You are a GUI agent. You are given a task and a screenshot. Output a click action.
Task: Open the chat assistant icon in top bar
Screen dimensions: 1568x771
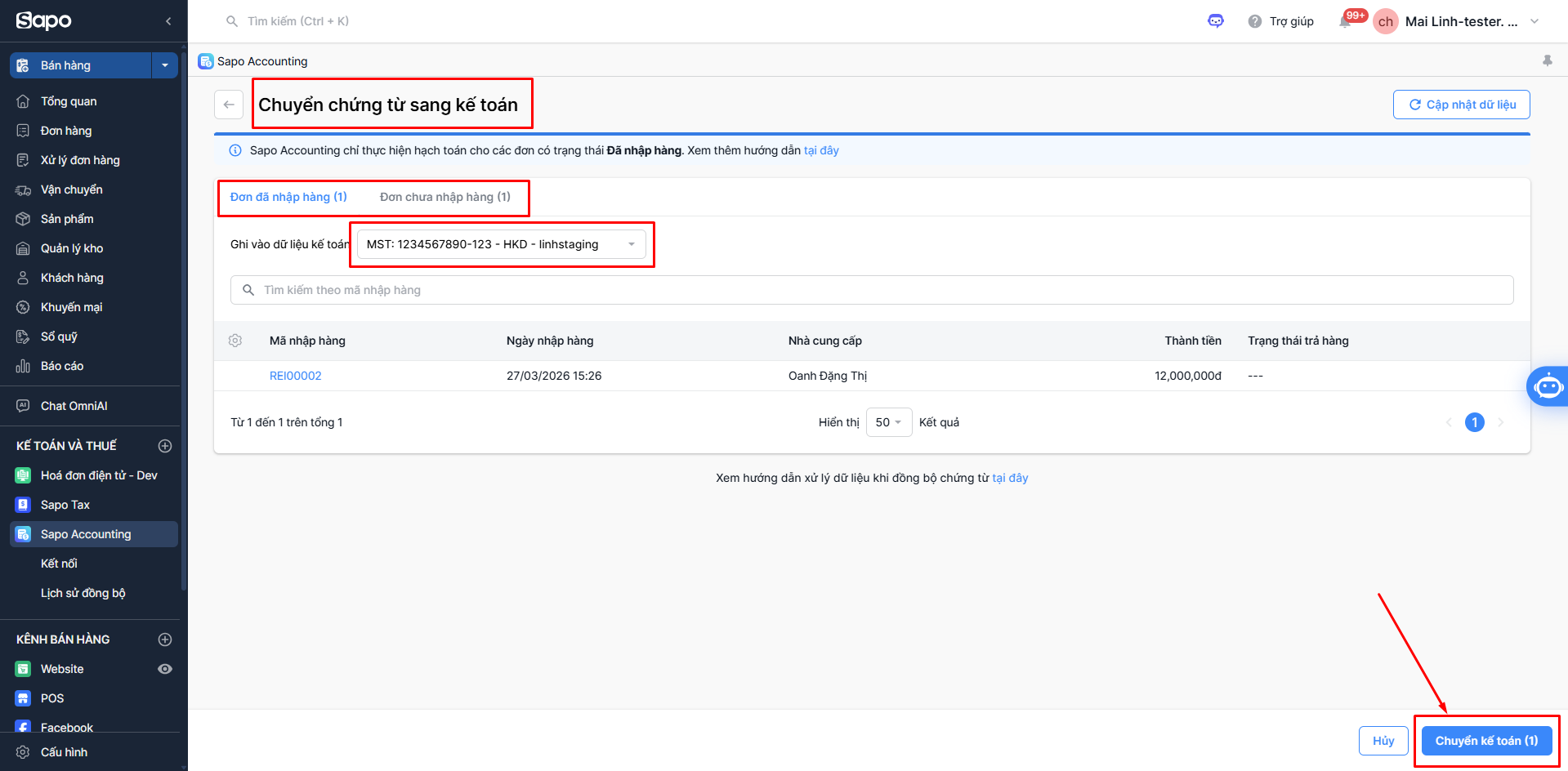[x=1216, y=21]
